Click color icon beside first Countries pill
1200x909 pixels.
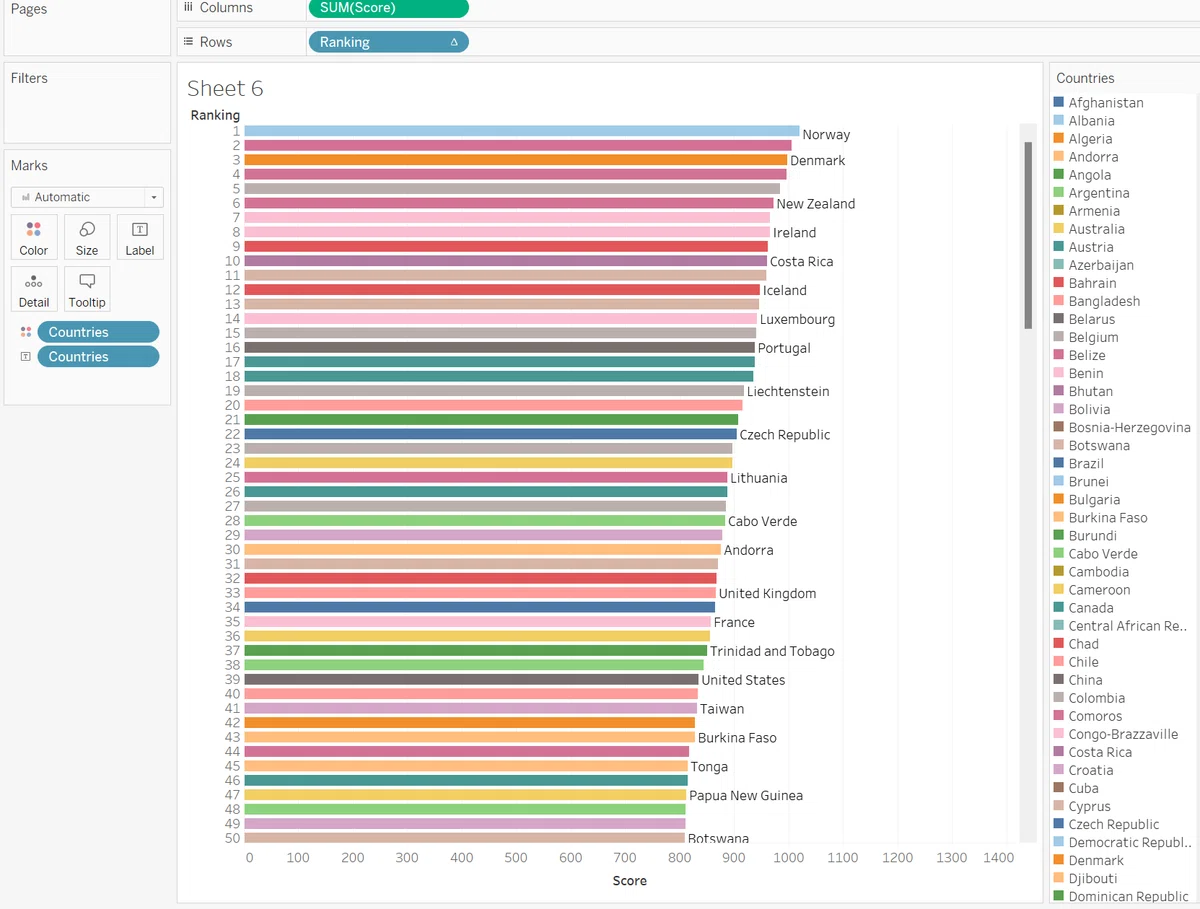pyautogui.click(x=26, y=332)
